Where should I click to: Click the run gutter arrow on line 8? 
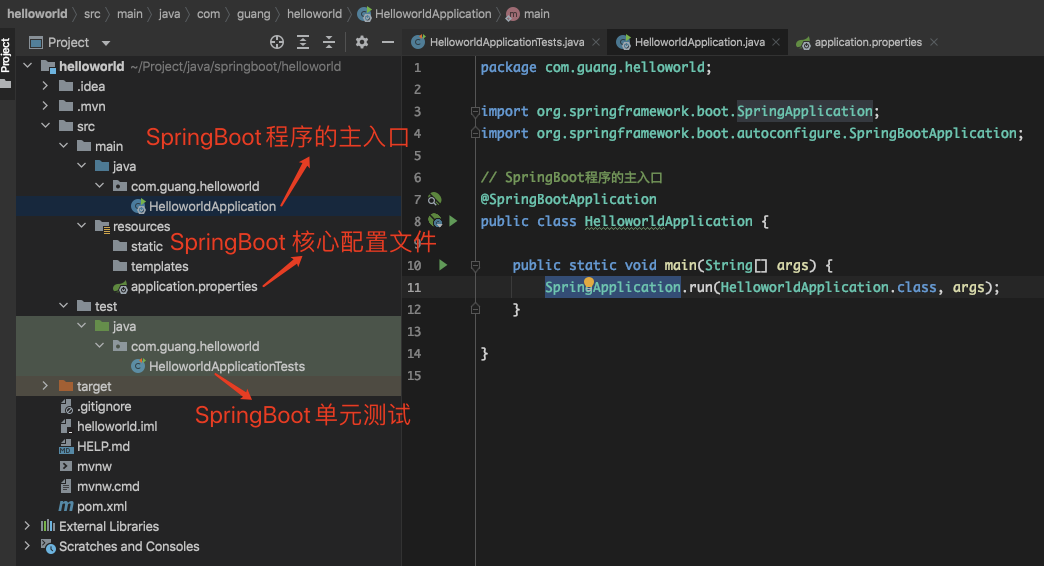[453, 220]
